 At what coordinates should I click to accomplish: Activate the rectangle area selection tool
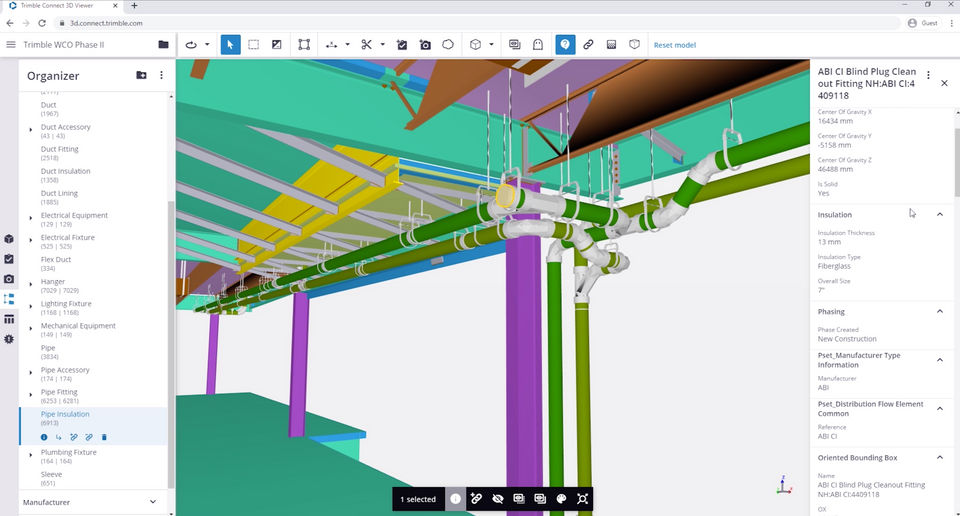tap(254, 45)
